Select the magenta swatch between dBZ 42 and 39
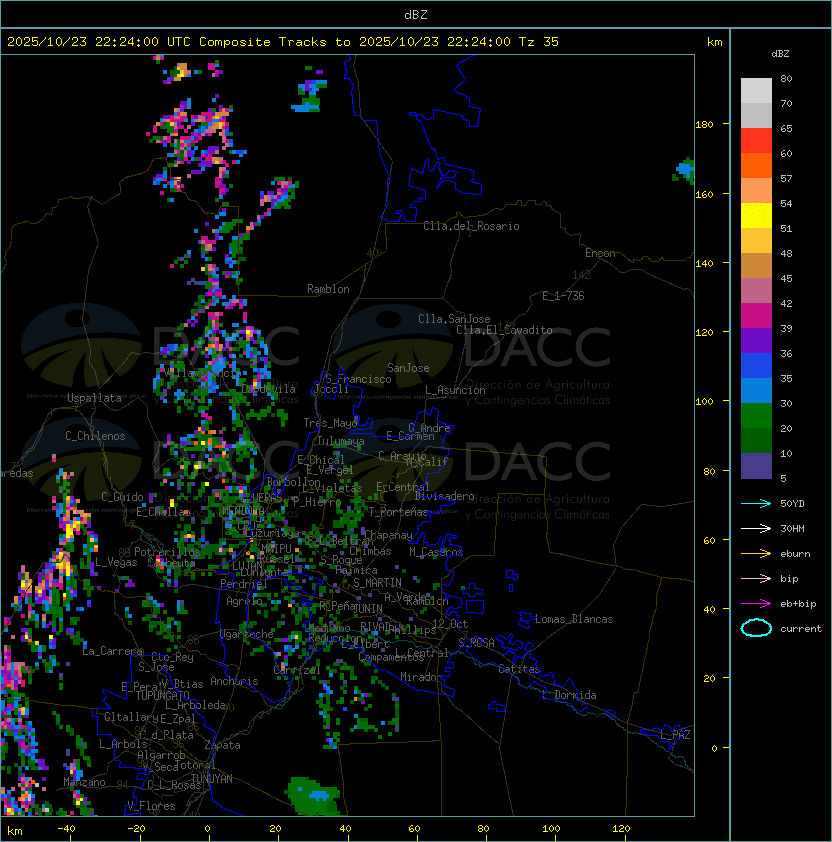The width and height of the screenshot is (832, 842). coord(756,316)
